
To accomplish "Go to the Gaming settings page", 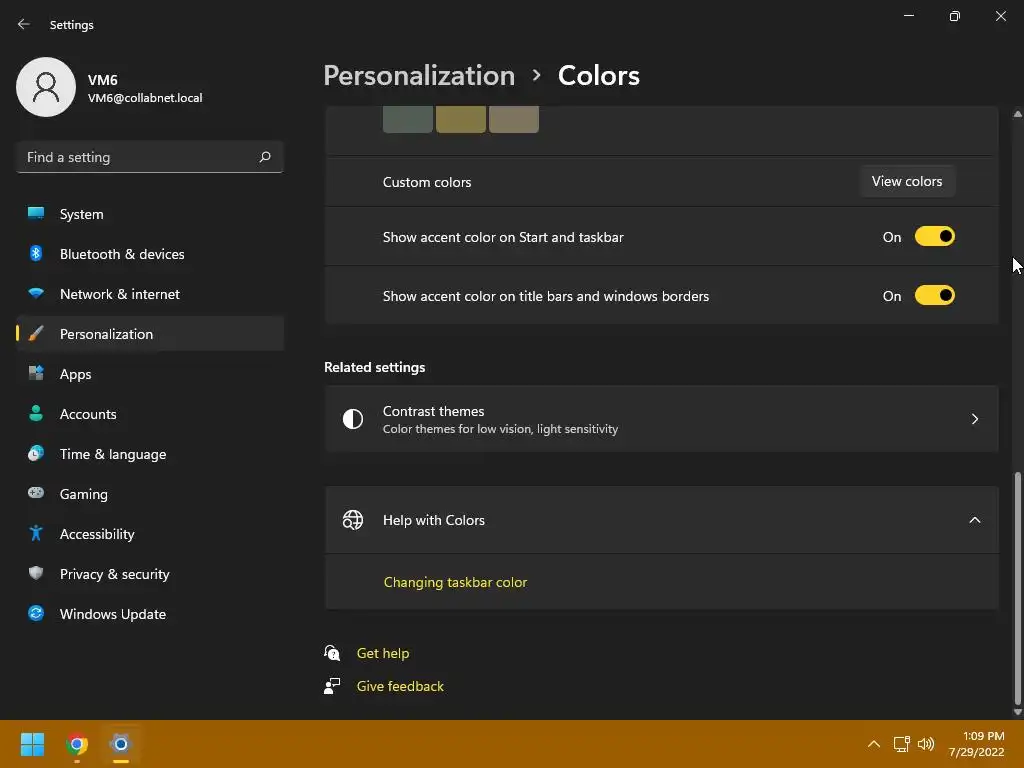I will (83, 494).
